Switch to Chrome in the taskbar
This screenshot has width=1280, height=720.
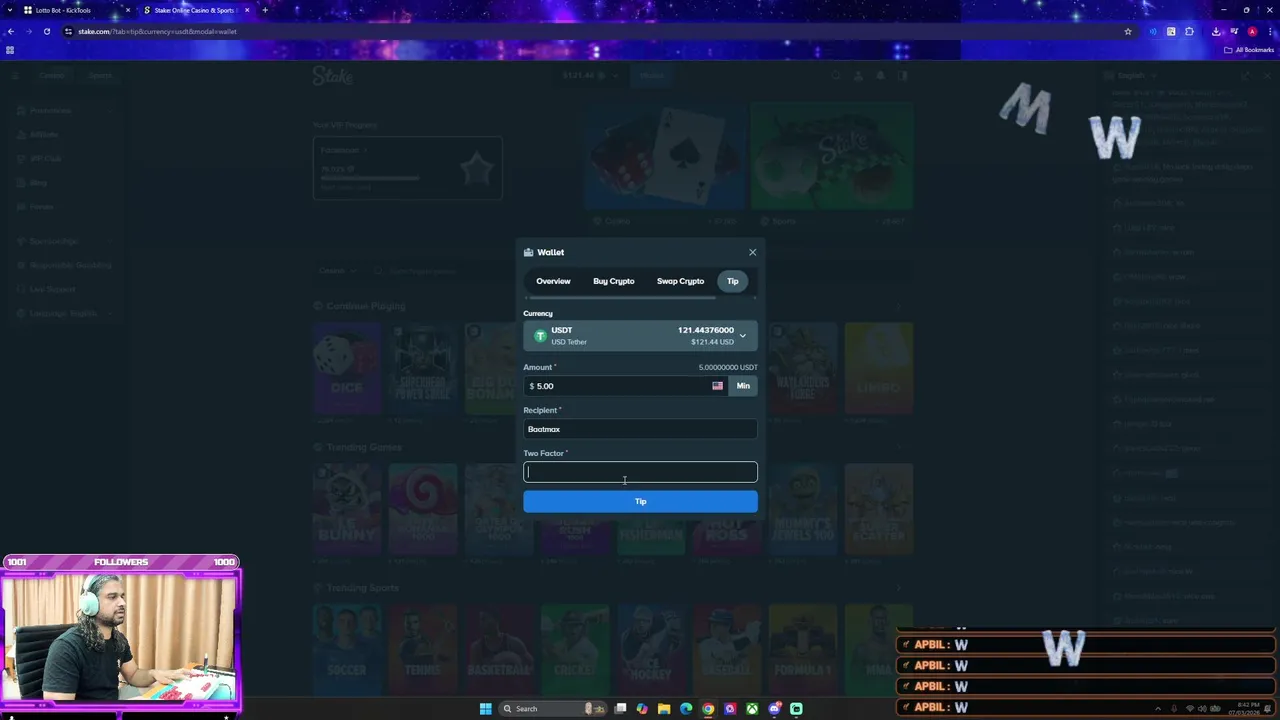708,709
